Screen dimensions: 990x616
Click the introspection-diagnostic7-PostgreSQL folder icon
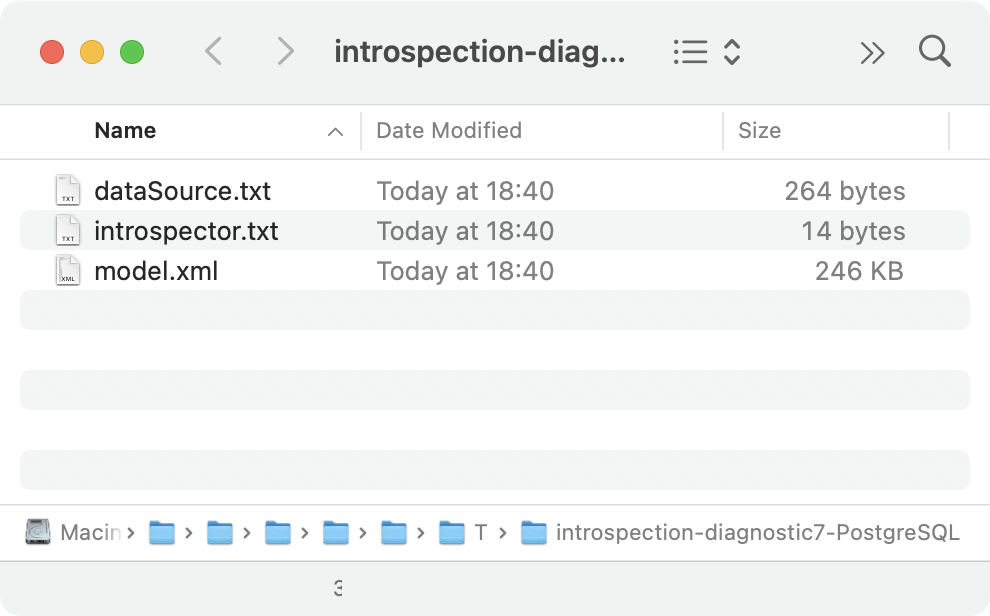tap(535, 532)
